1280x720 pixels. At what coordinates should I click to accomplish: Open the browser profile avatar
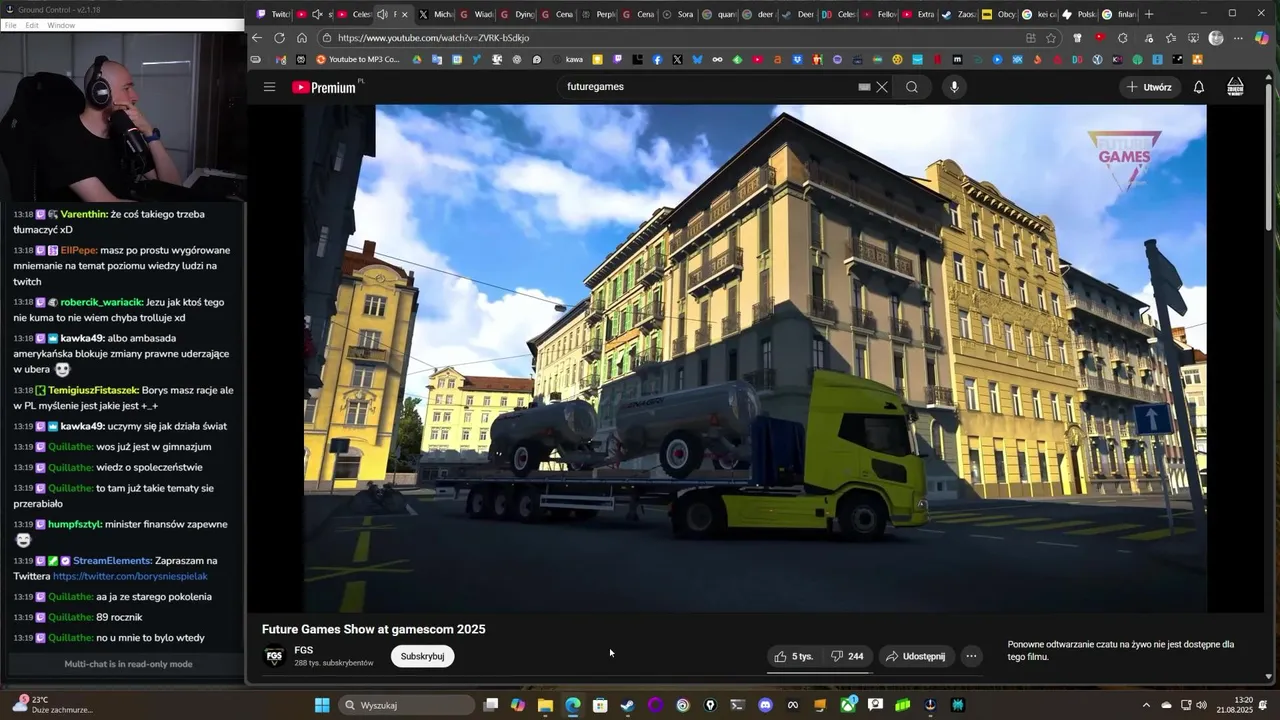pyautogui.click(x=1216, y=38)
